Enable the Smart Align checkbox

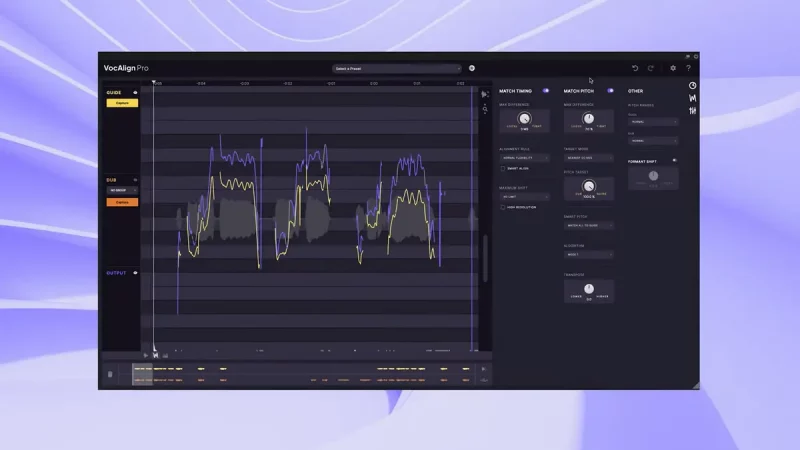coord(503,169)
